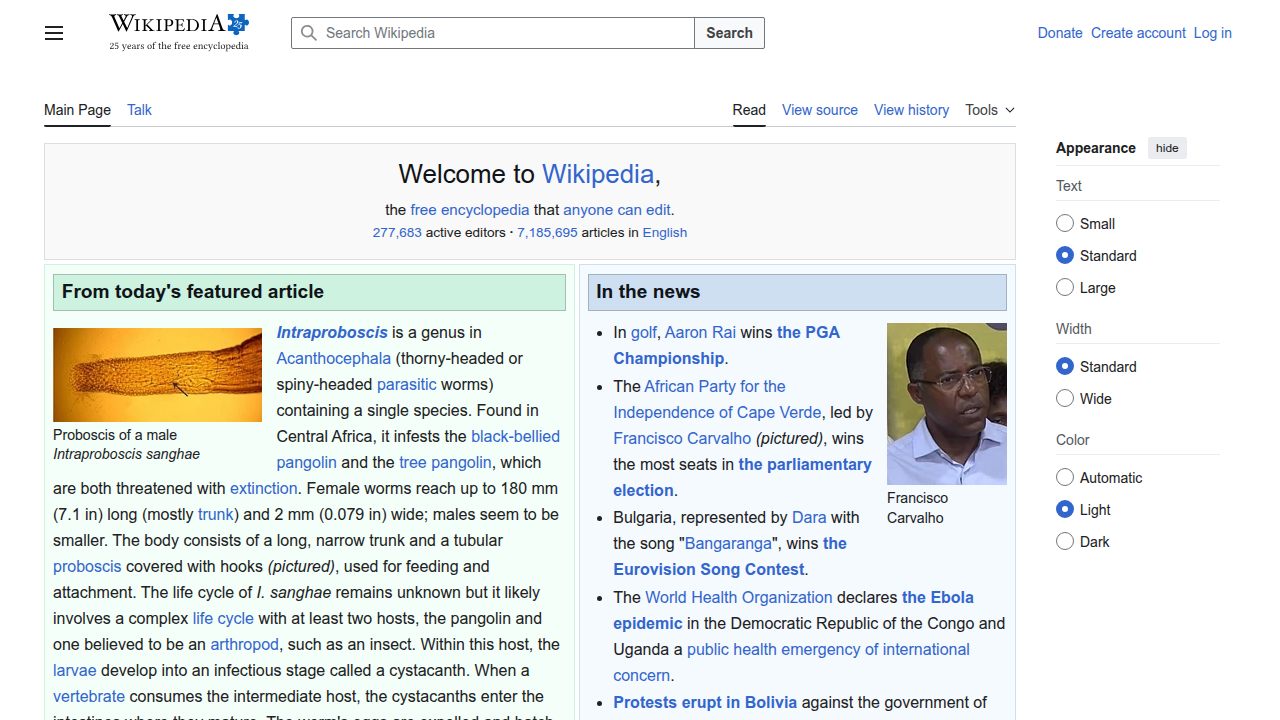The width and height of the screenshot is (1280, 720).
Task: Click the Log in link
Action: [1212, 33]
